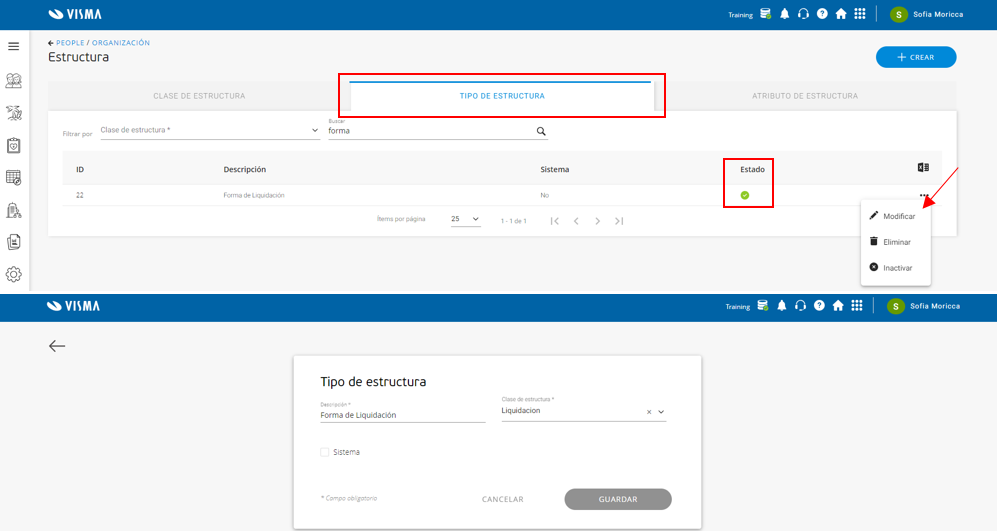Open the hamburger menu in the sidebar
Screen dimensions: 997x531
point(13,46)
